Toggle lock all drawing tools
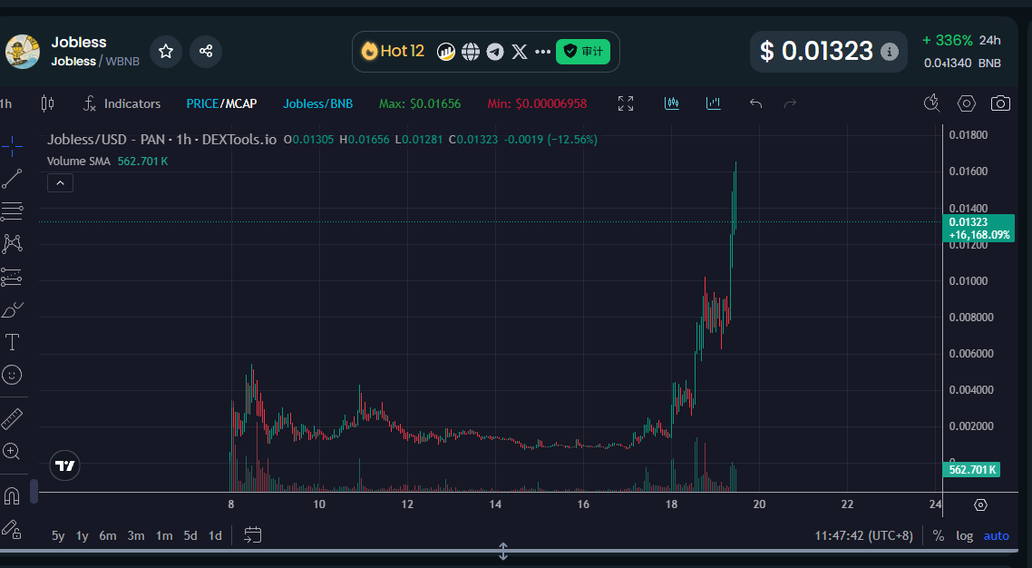 12,529
